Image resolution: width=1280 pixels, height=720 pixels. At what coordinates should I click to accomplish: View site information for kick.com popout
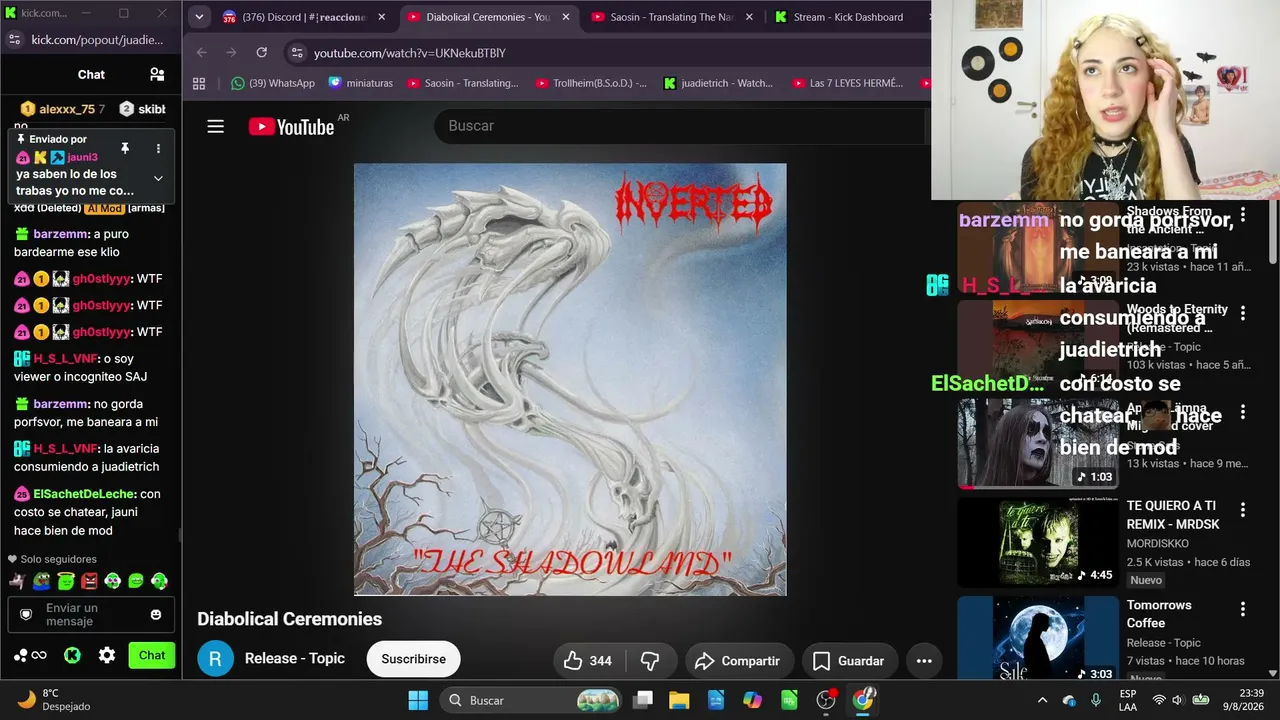pos(14,39)
